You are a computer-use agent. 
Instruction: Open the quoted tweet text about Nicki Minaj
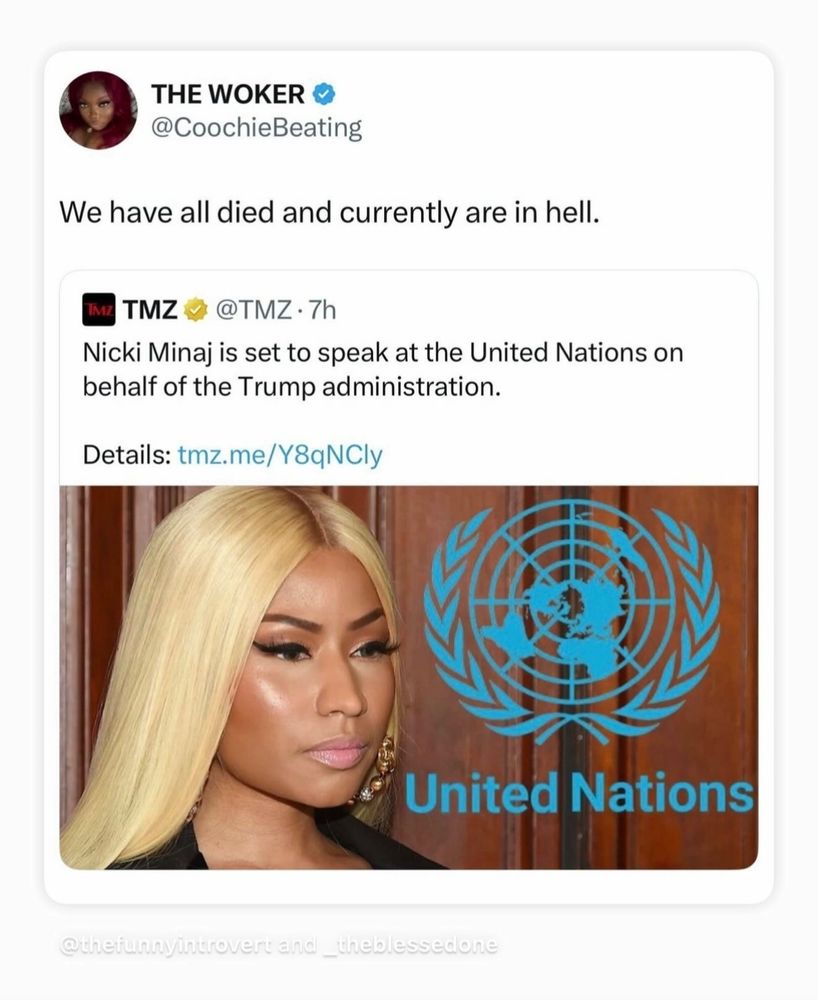pos(383,370)
